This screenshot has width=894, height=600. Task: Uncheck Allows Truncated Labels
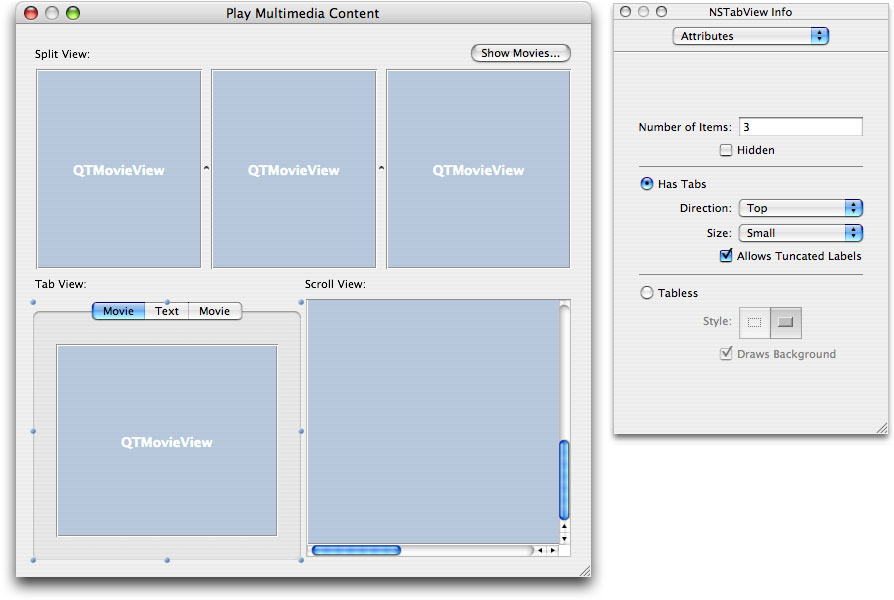tap(726, 256)
